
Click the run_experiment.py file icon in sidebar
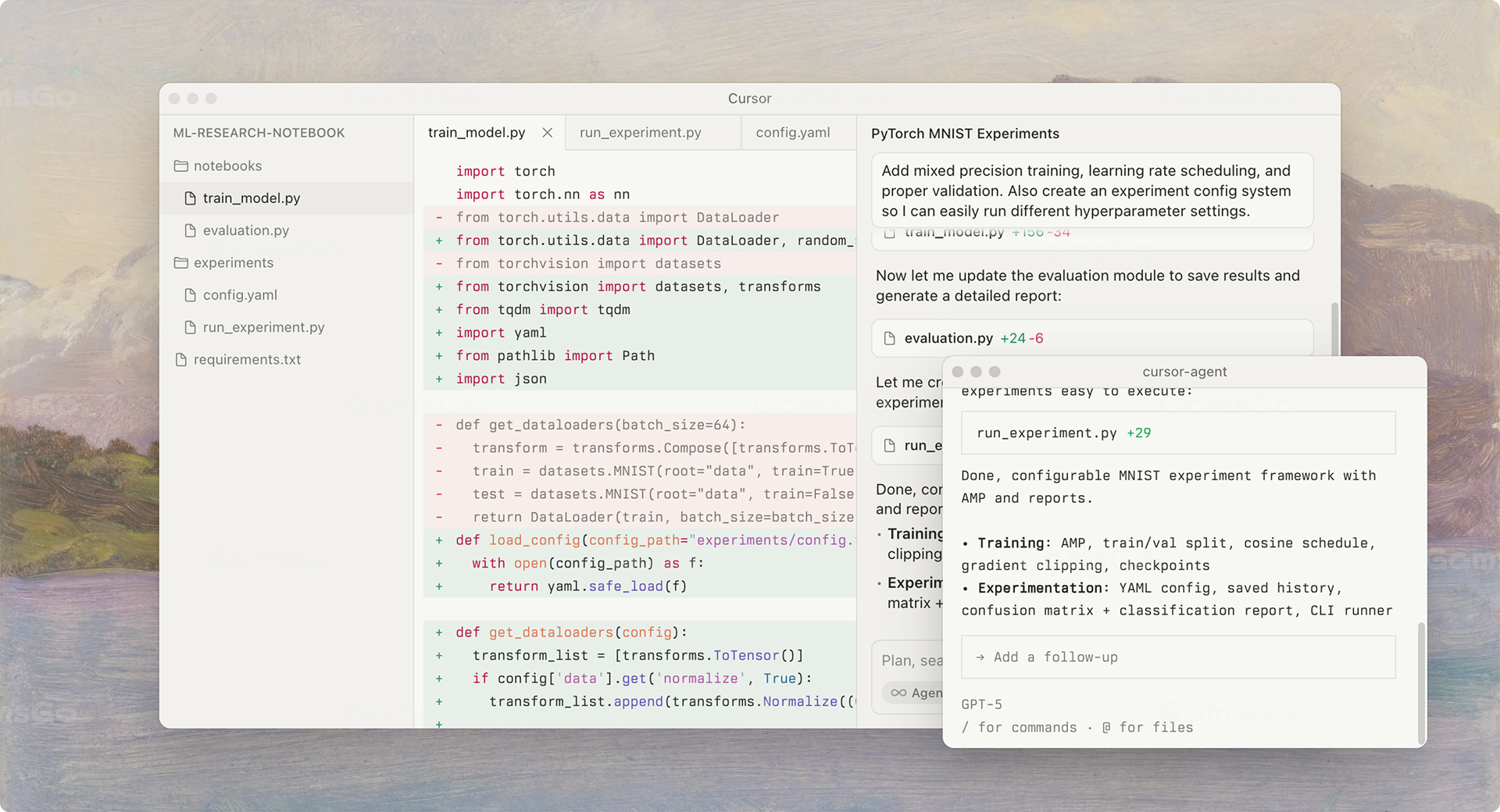190,327
